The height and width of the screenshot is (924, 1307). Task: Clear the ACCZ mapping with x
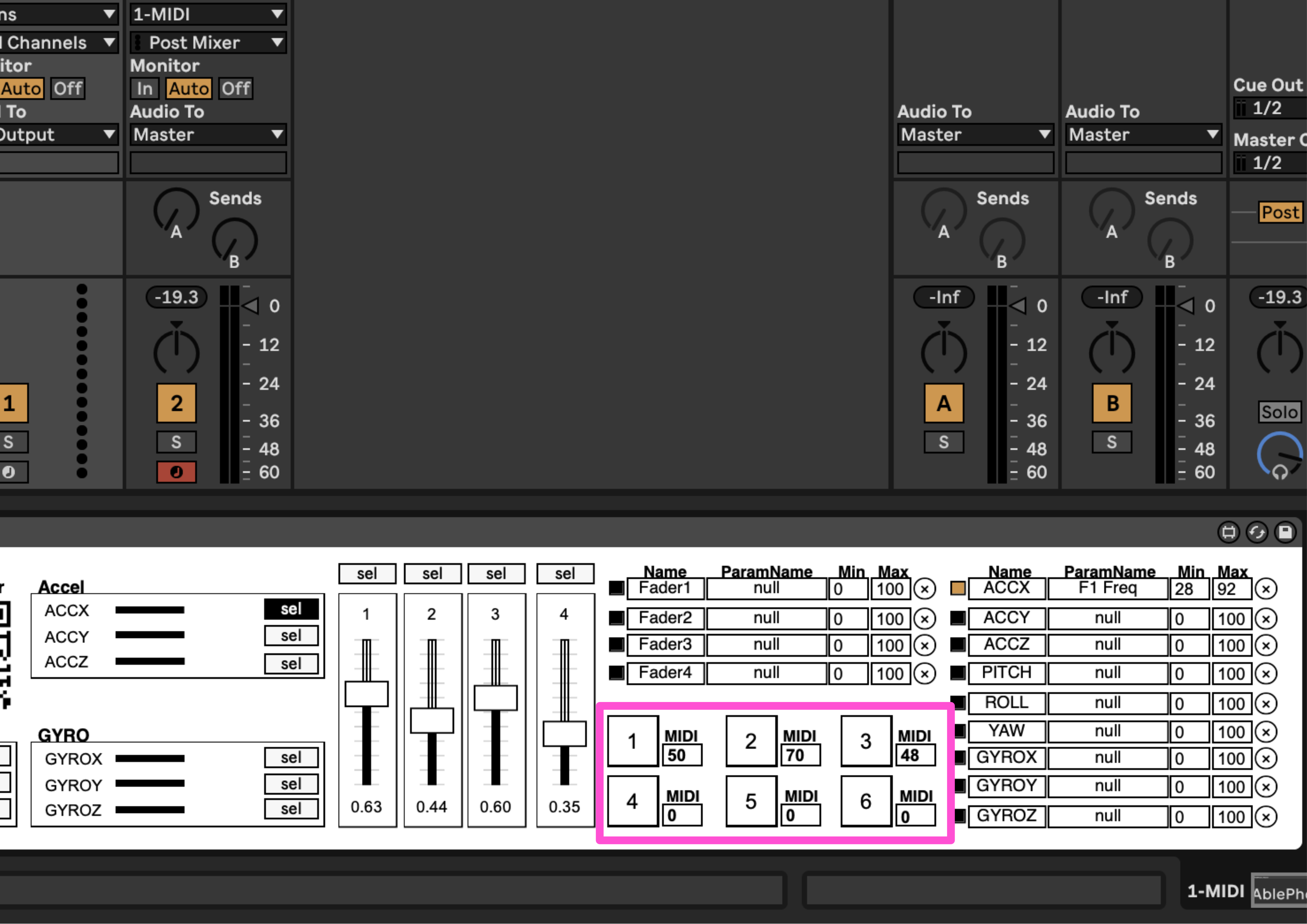(1266, 645)
